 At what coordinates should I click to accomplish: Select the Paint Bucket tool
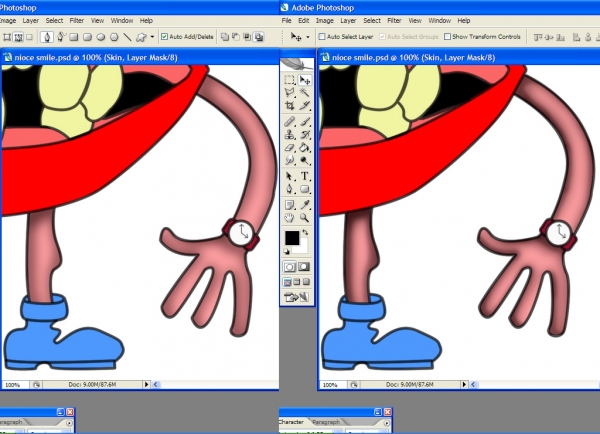tap(305, 147)
